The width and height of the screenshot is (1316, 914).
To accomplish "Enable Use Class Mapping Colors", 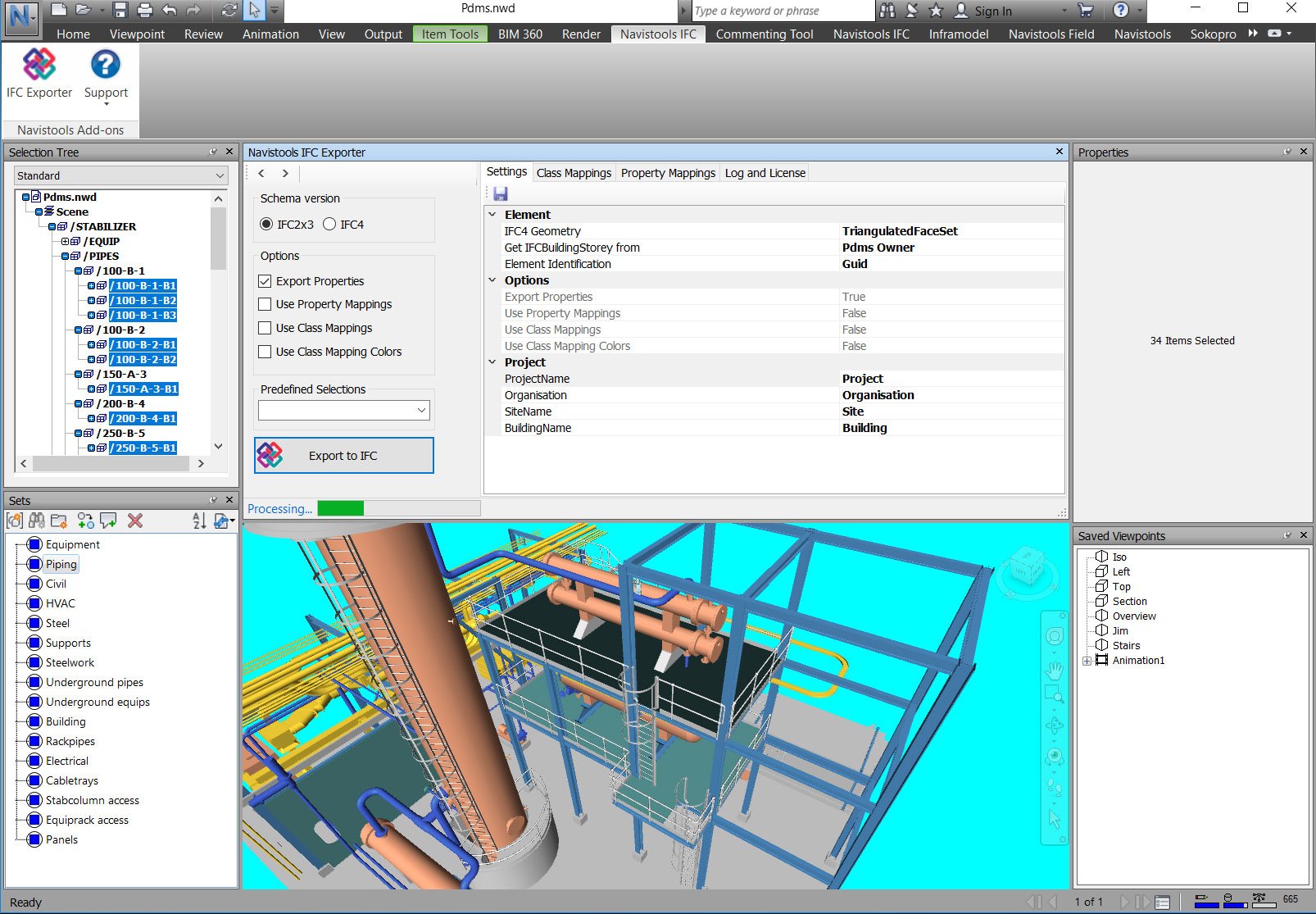I will (x=265, y=352).
